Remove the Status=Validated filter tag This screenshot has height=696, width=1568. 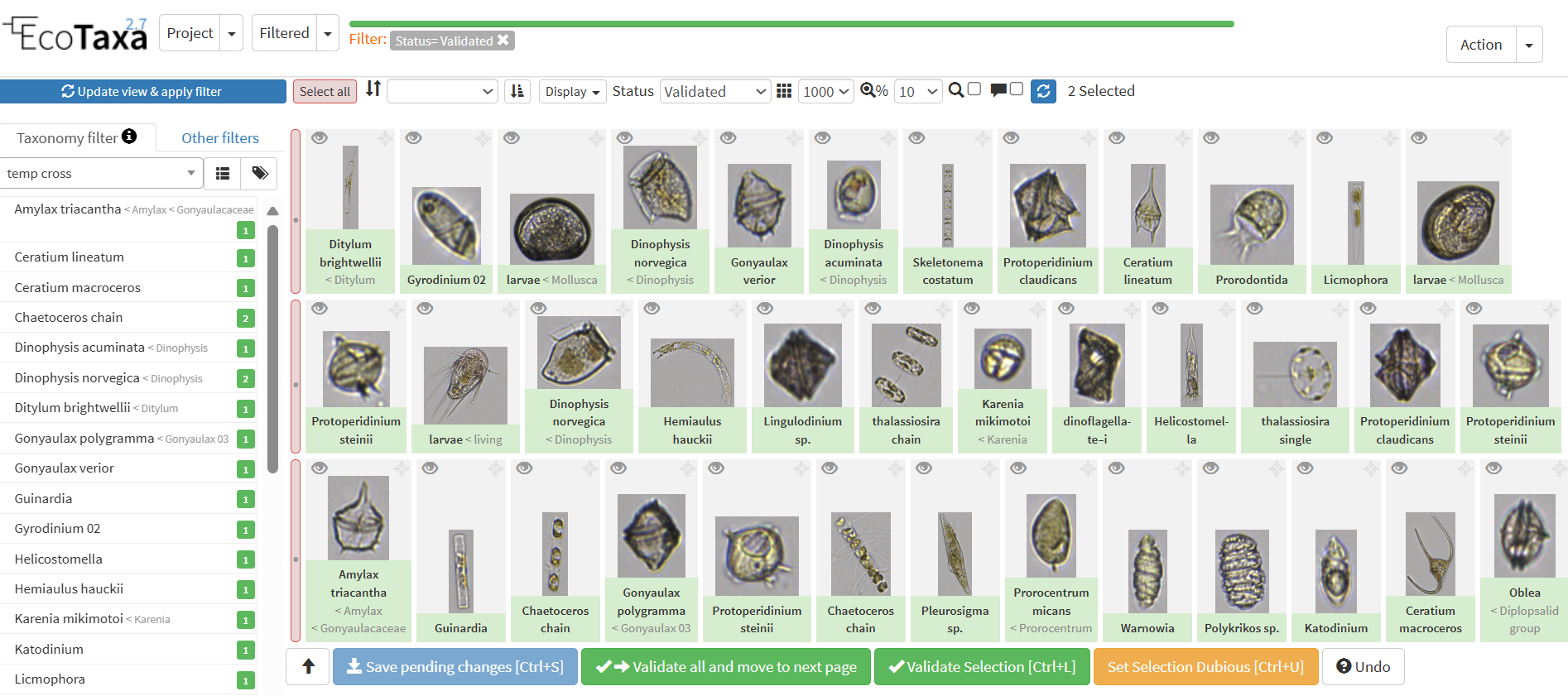pos(503,40)
